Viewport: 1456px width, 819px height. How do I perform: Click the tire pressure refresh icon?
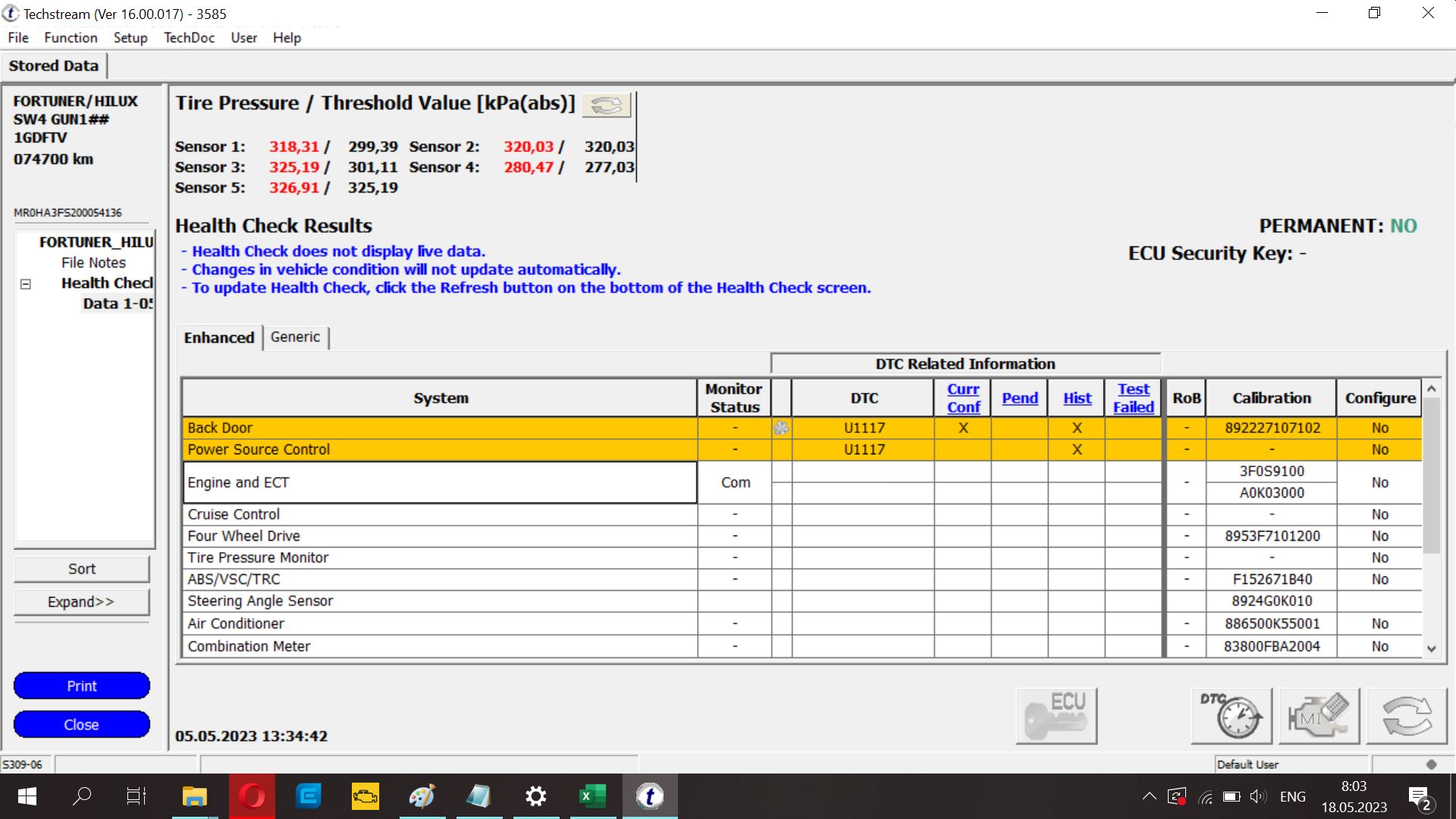607,105
